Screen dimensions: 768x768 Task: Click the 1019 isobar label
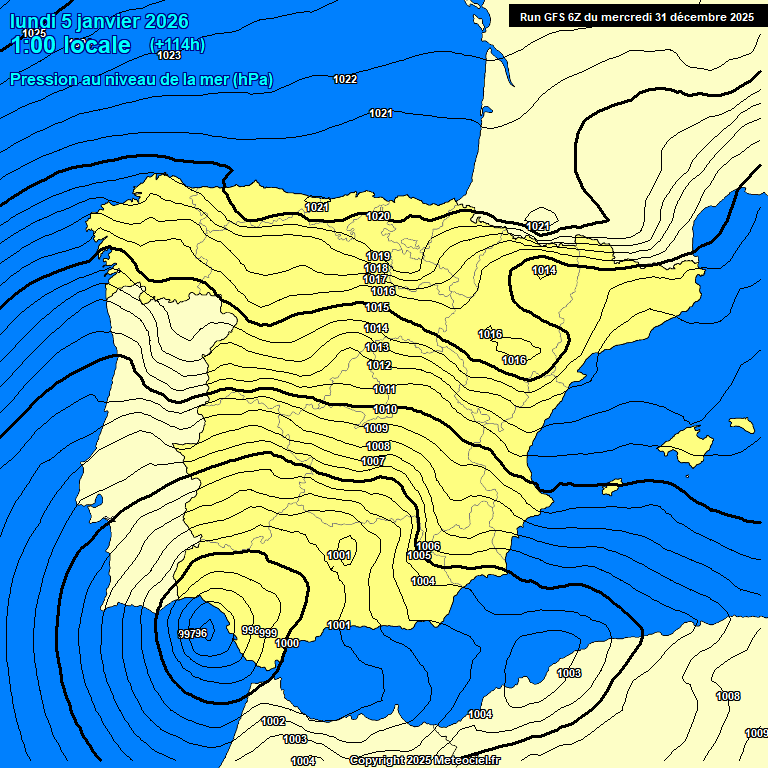point(378,257)
